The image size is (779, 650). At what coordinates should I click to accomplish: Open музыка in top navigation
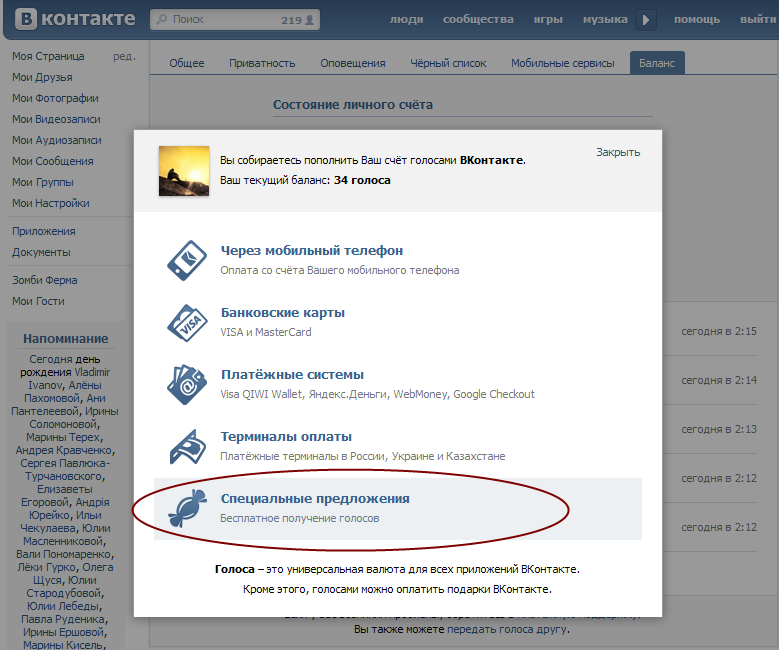click(605, 19)
